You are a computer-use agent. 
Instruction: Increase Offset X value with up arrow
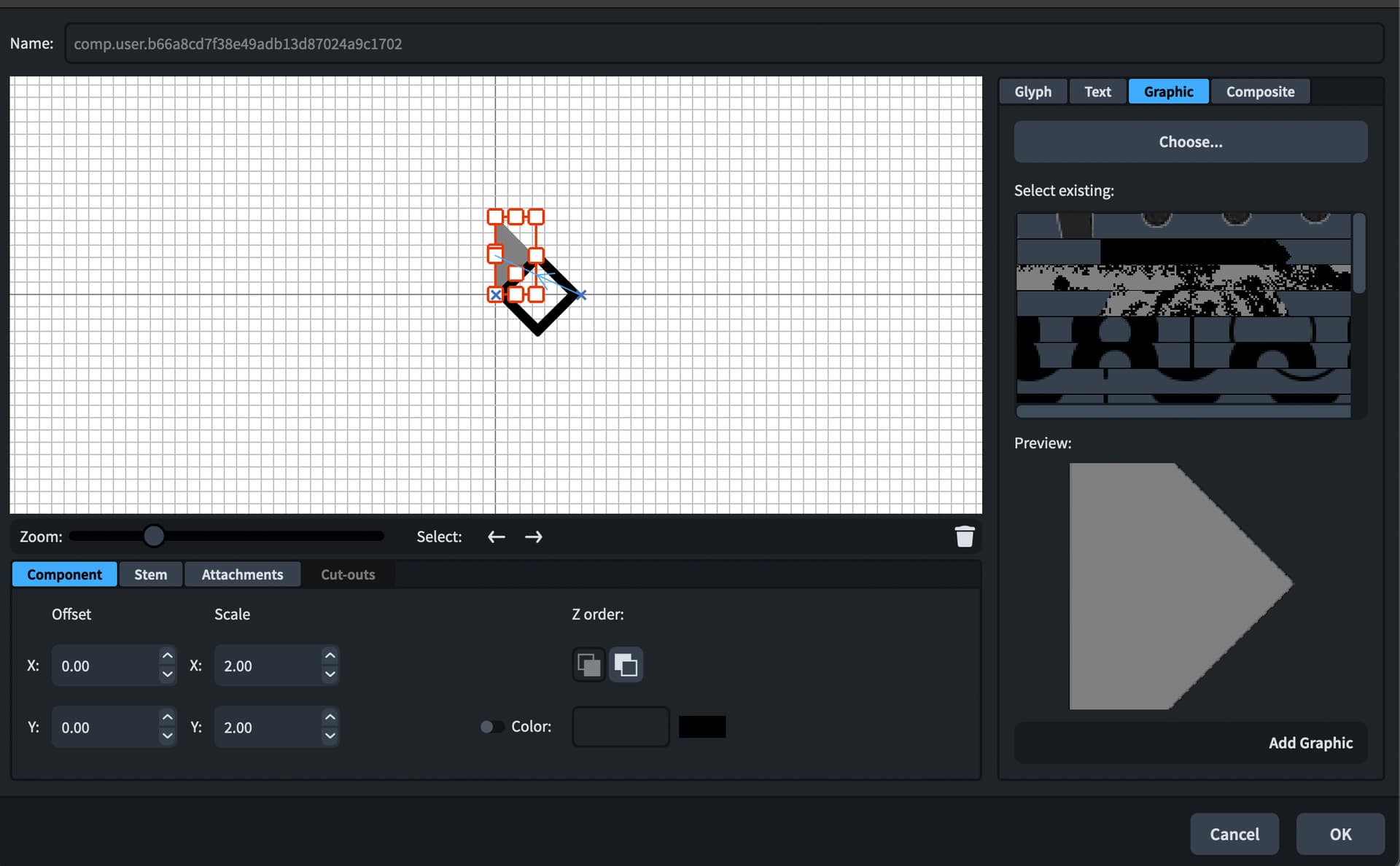[167, 655]
